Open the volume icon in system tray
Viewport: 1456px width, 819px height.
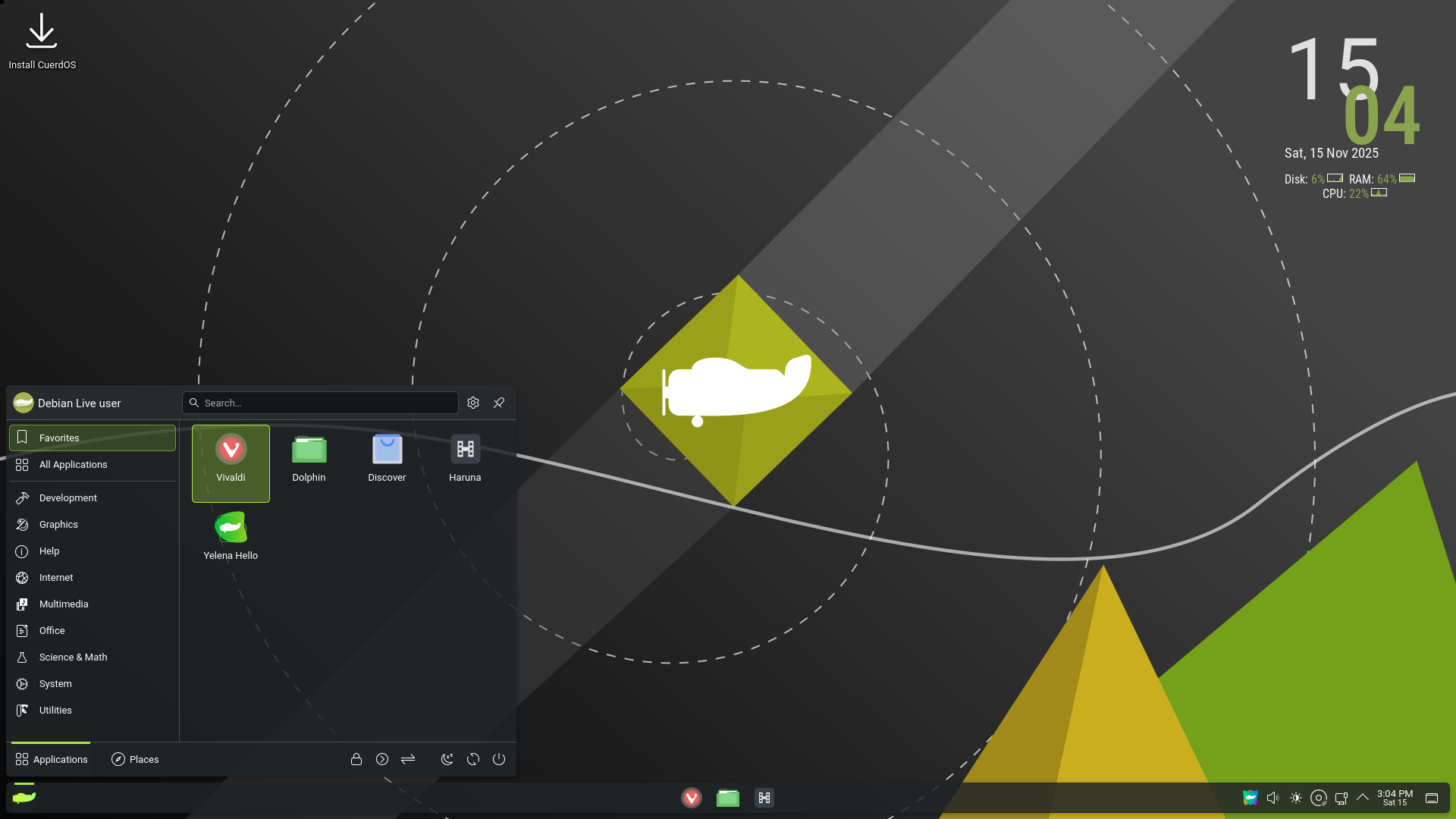tap(1273, 798)
